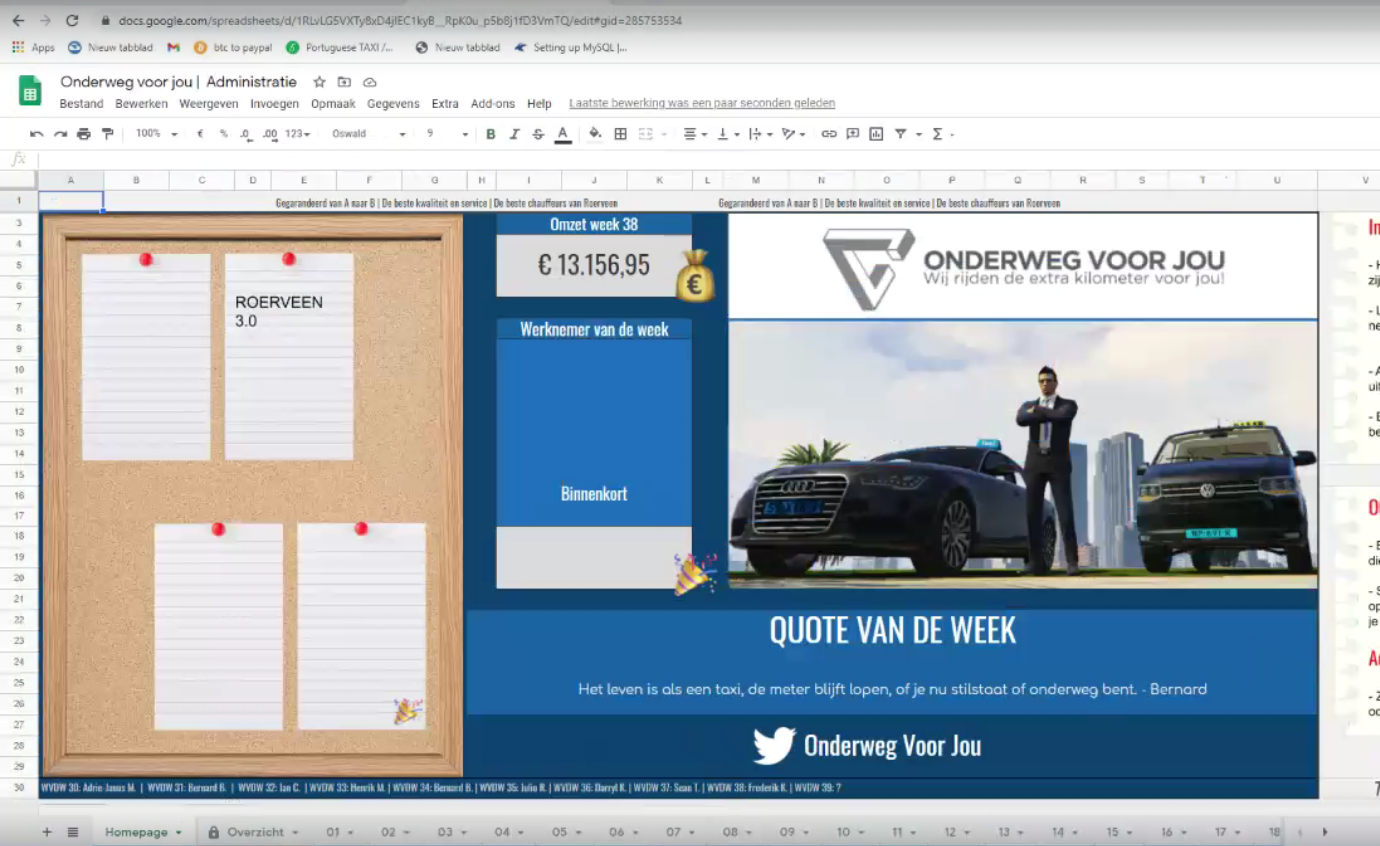Screen dimensions: 1380x846
Task: Open the text color picker
Action: (563, 134)
